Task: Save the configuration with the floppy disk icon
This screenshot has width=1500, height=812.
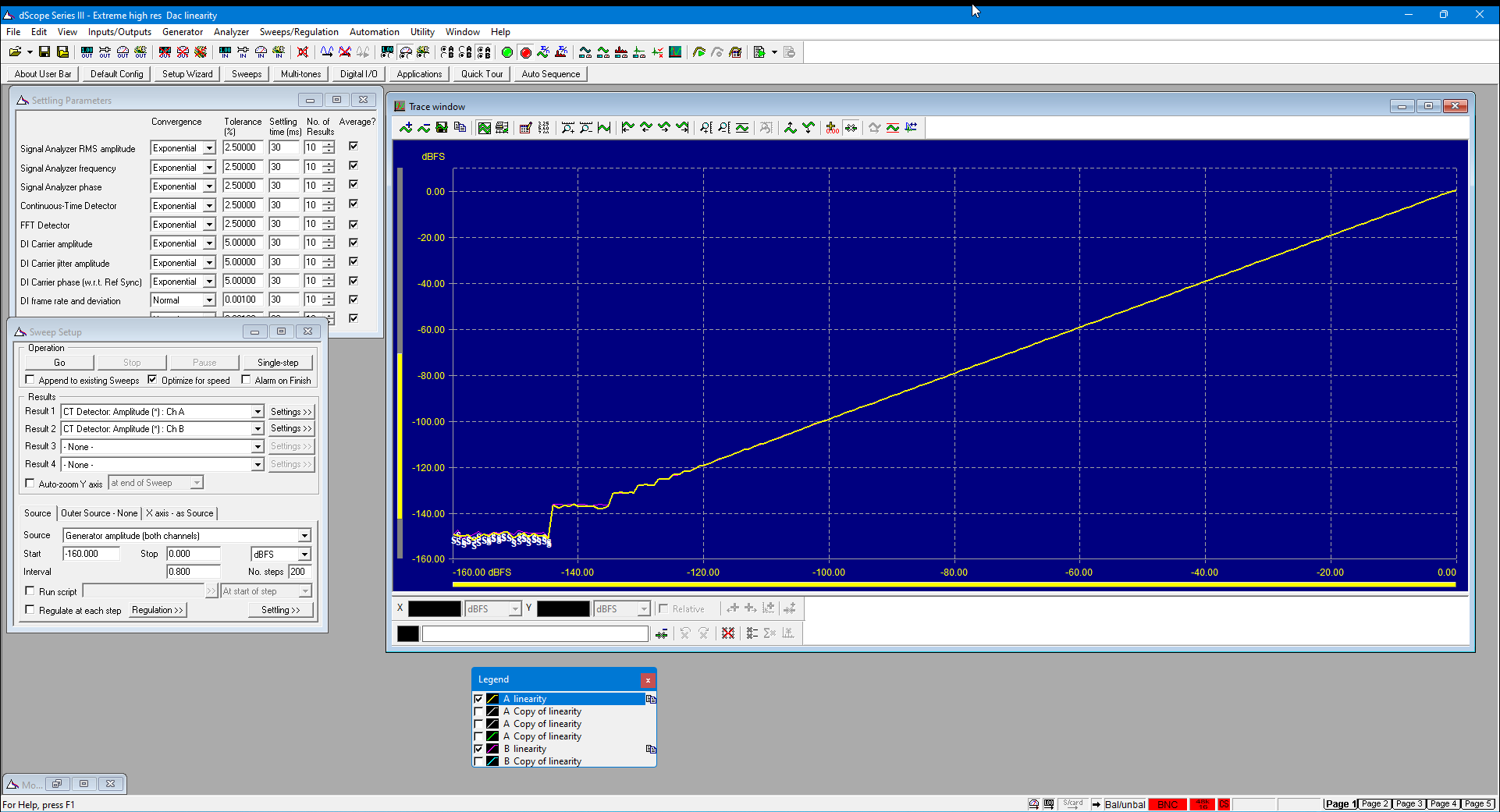Action: tap(44, 52)
